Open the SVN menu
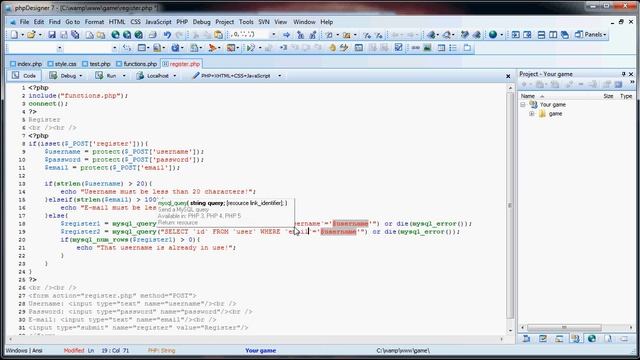The height and width of the screenshot is (360, 640). point(264,22)
